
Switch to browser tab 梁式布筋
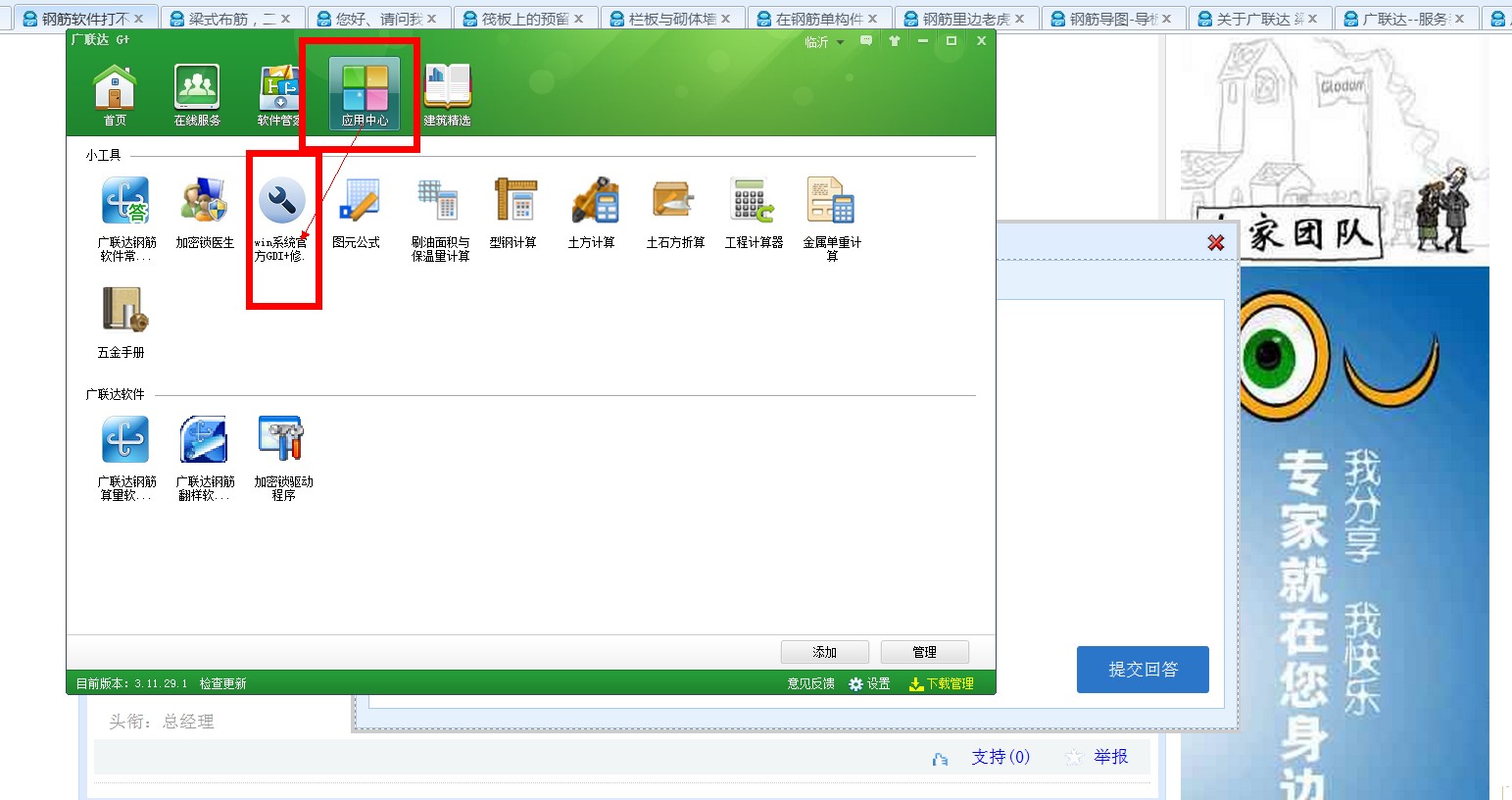(231, 19)
